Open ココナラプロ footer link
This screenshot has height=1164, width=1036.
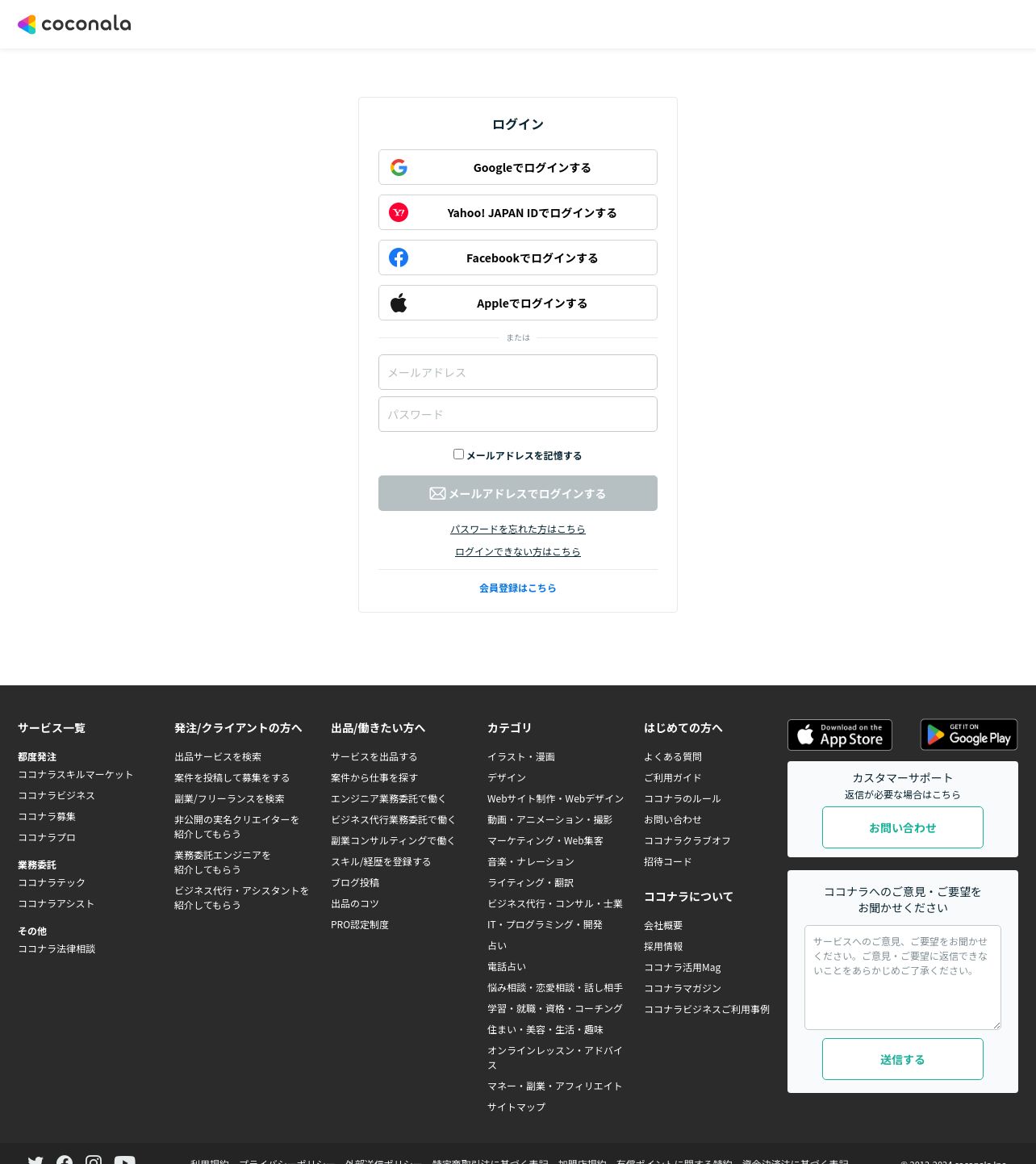click(47, 838)
